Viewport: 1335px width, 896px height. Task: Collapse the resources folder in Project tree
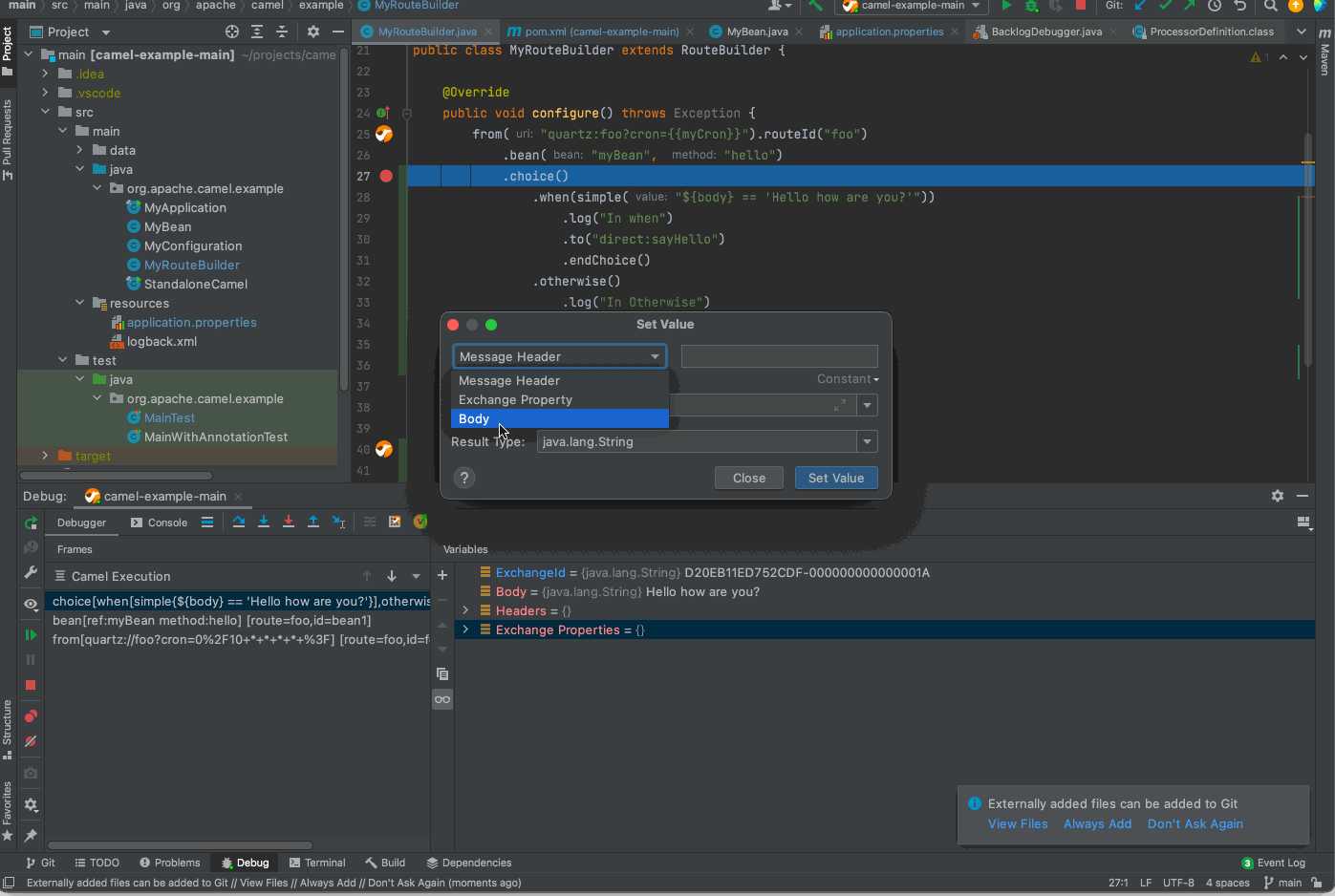pos(79,303)
